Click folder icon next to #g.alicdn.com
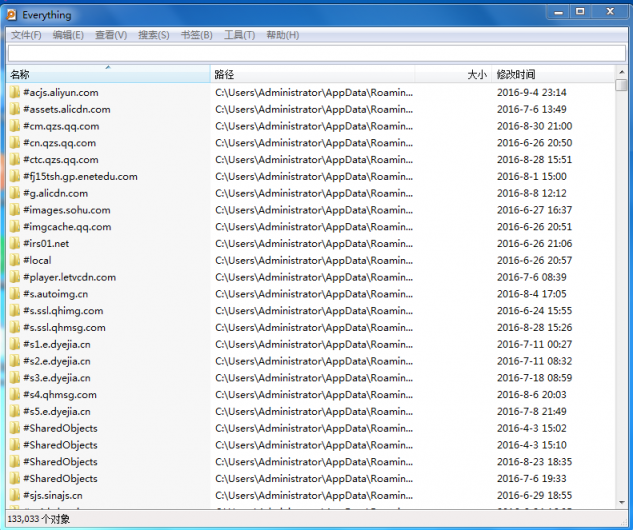 15,194
